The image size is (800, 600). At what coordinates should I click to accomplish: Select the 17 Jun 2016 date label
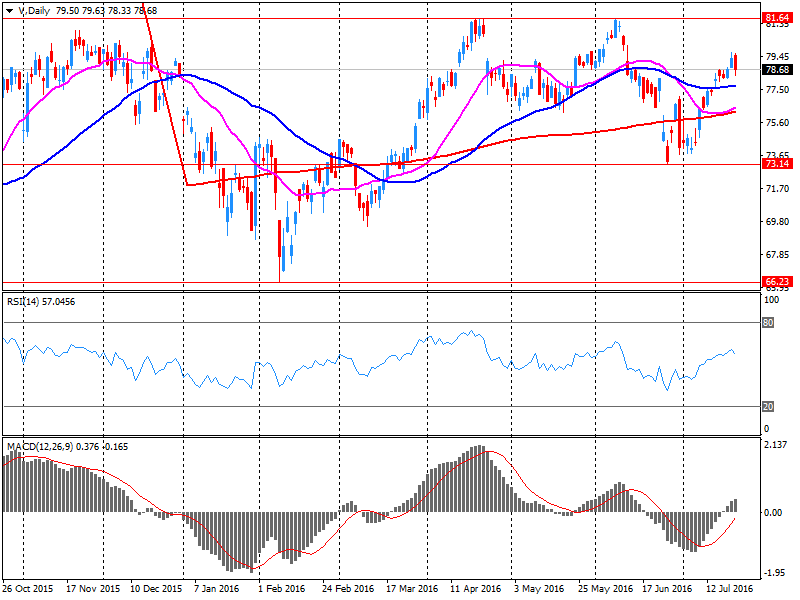coord(667,588)
